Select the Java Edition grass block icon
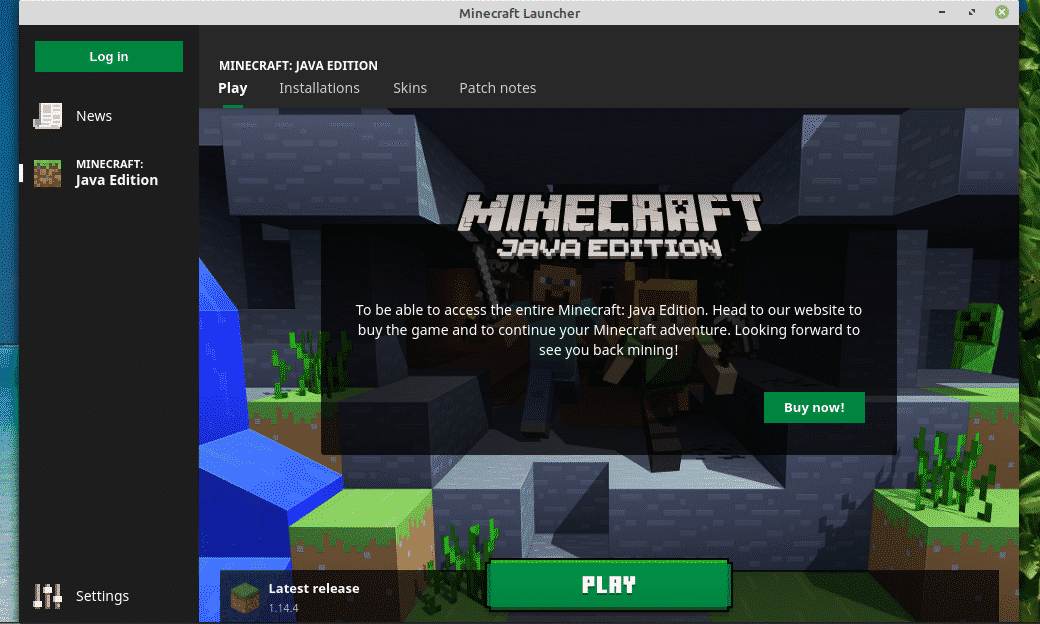1040x624 pixels. pos(47,173)
